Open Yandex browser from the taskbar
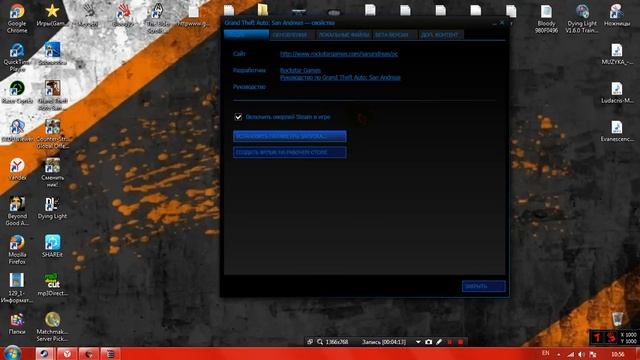 point(67,354)
